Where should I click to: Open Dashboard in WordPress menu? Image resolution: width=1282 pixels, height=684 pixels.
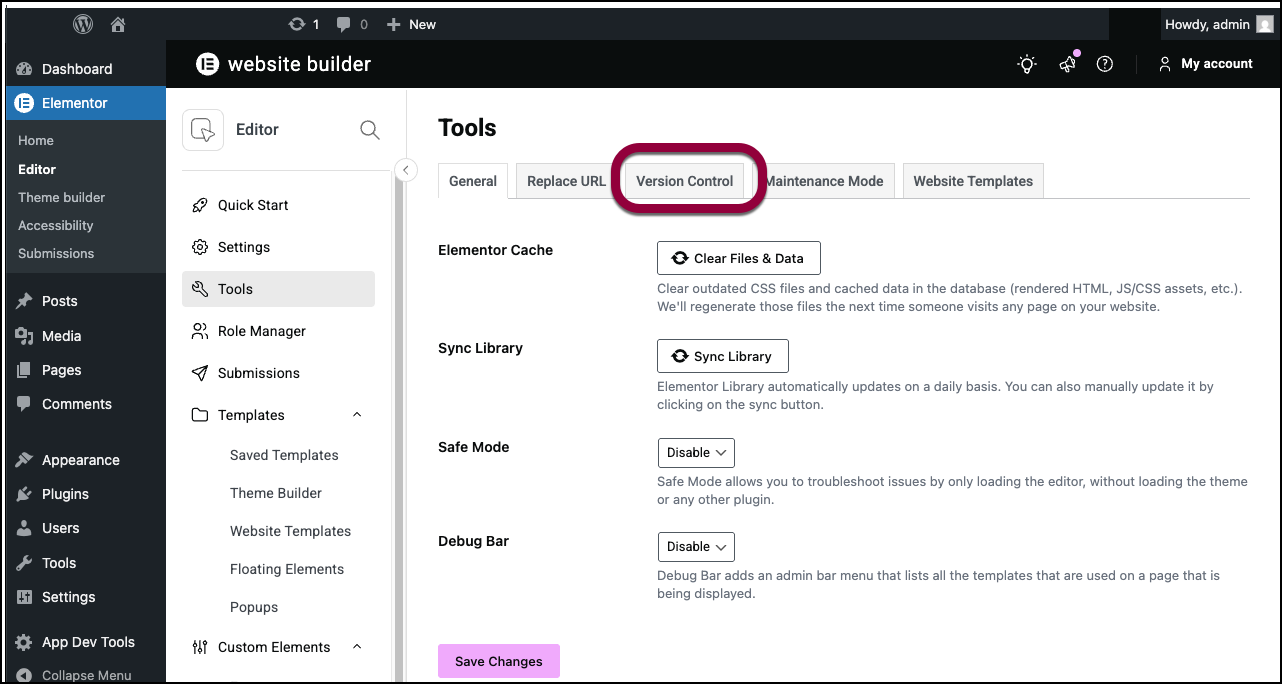[x=85, y=69]
